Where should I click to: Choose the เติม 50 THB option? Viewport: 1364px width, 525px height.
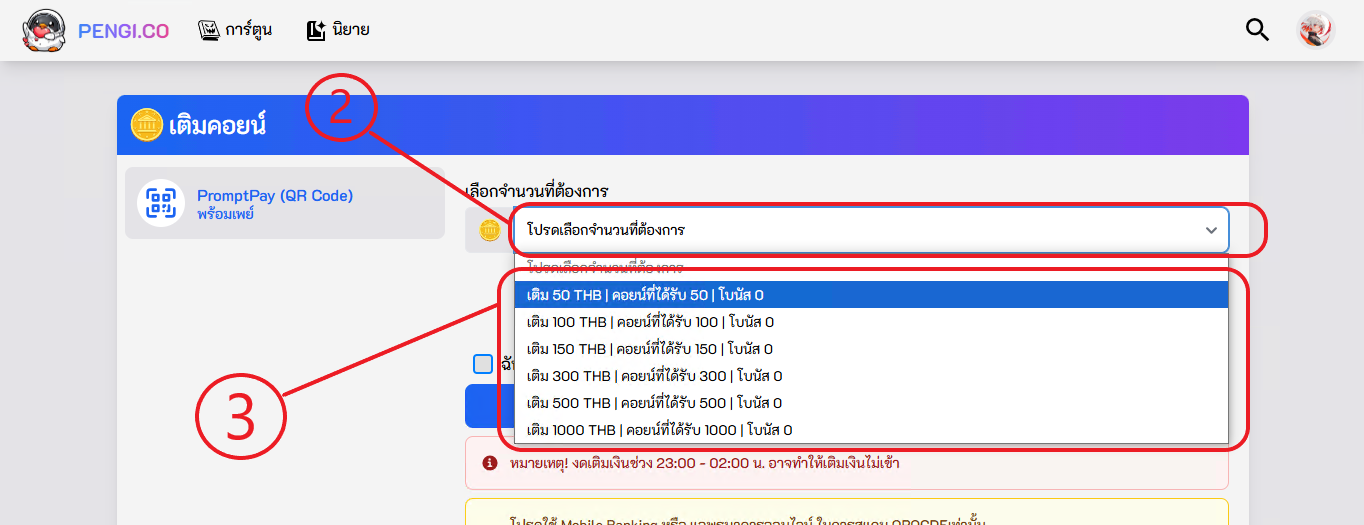(x=871, y=295)
